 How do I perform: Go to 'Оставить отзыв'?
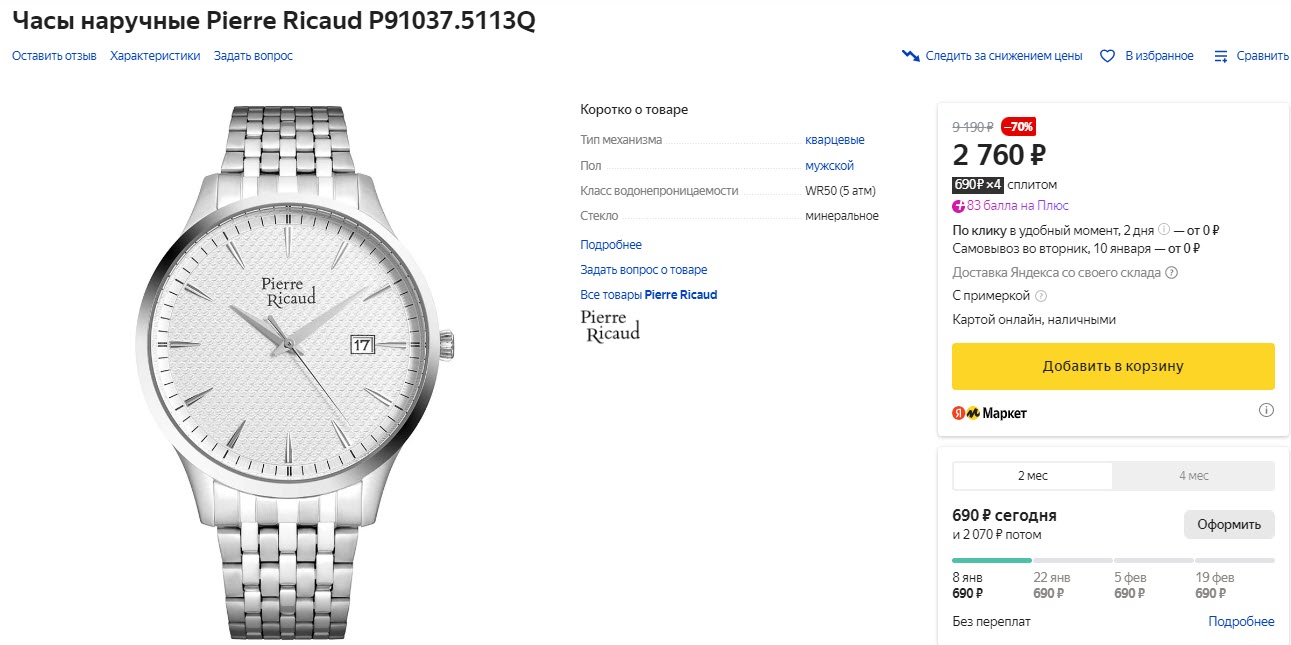54,56
